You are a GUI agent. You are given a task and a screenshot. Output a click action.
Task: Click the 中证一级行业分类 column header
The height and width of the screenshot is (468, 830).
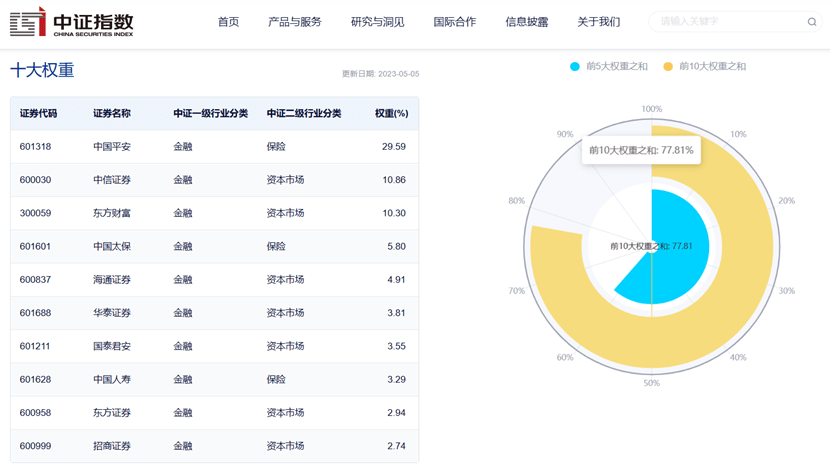click(x=211, y=113)
